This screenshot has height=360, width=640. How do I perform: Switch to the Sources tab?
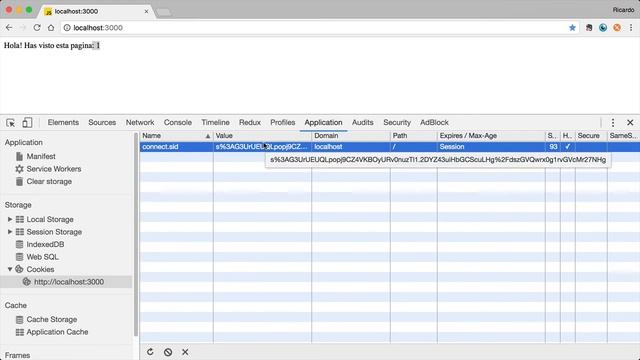pyautogui.click(x=102, y=122)
